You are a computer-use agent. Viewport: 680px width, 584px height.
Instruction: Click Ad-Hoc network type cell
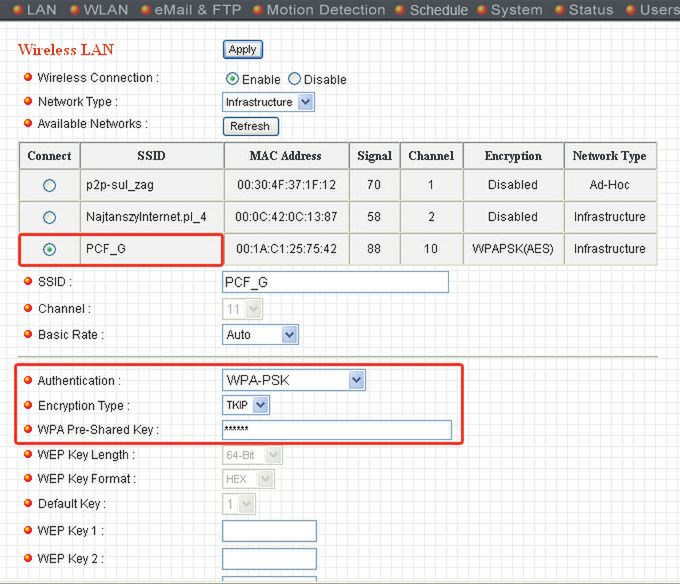click(609, 185)
